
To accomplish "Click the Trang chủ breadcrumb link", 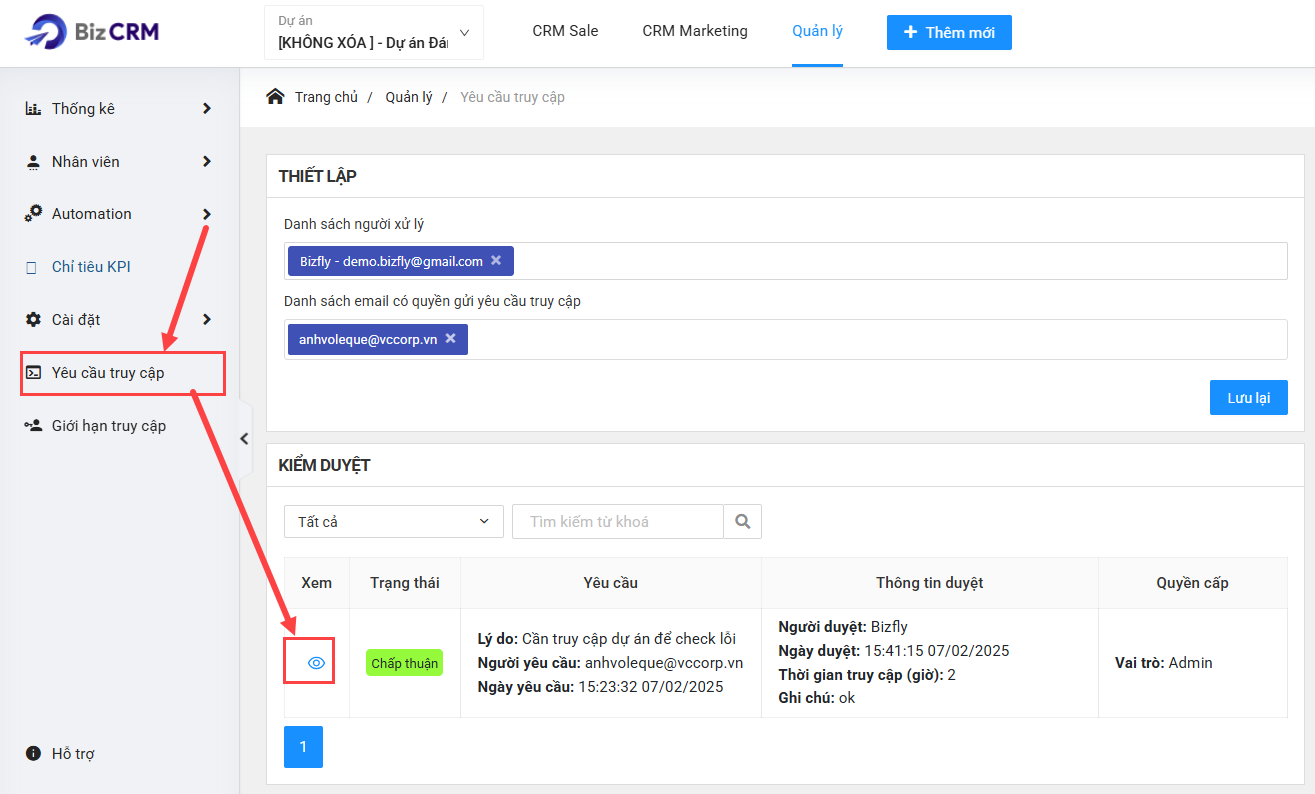I will click(x=326, y=97).
